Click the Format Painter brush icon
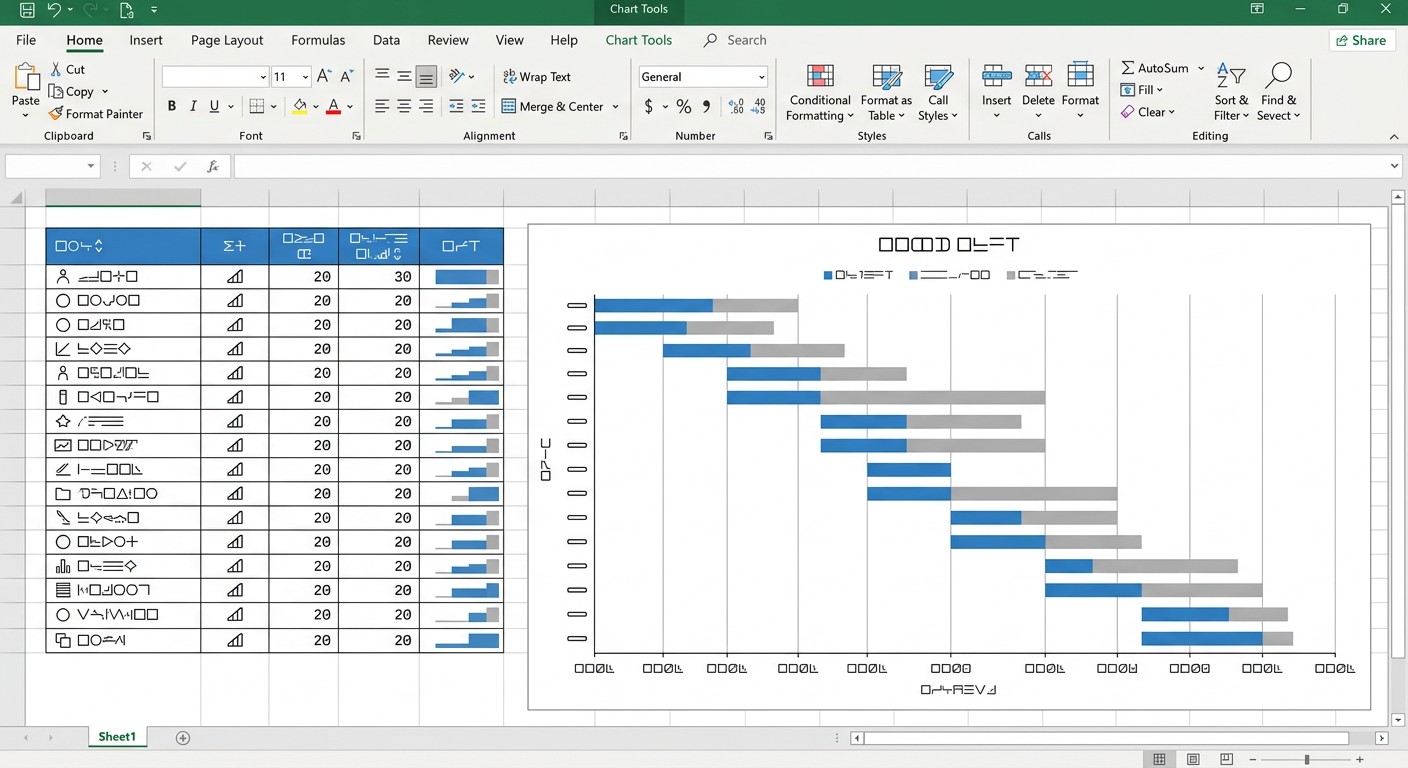 56,114
